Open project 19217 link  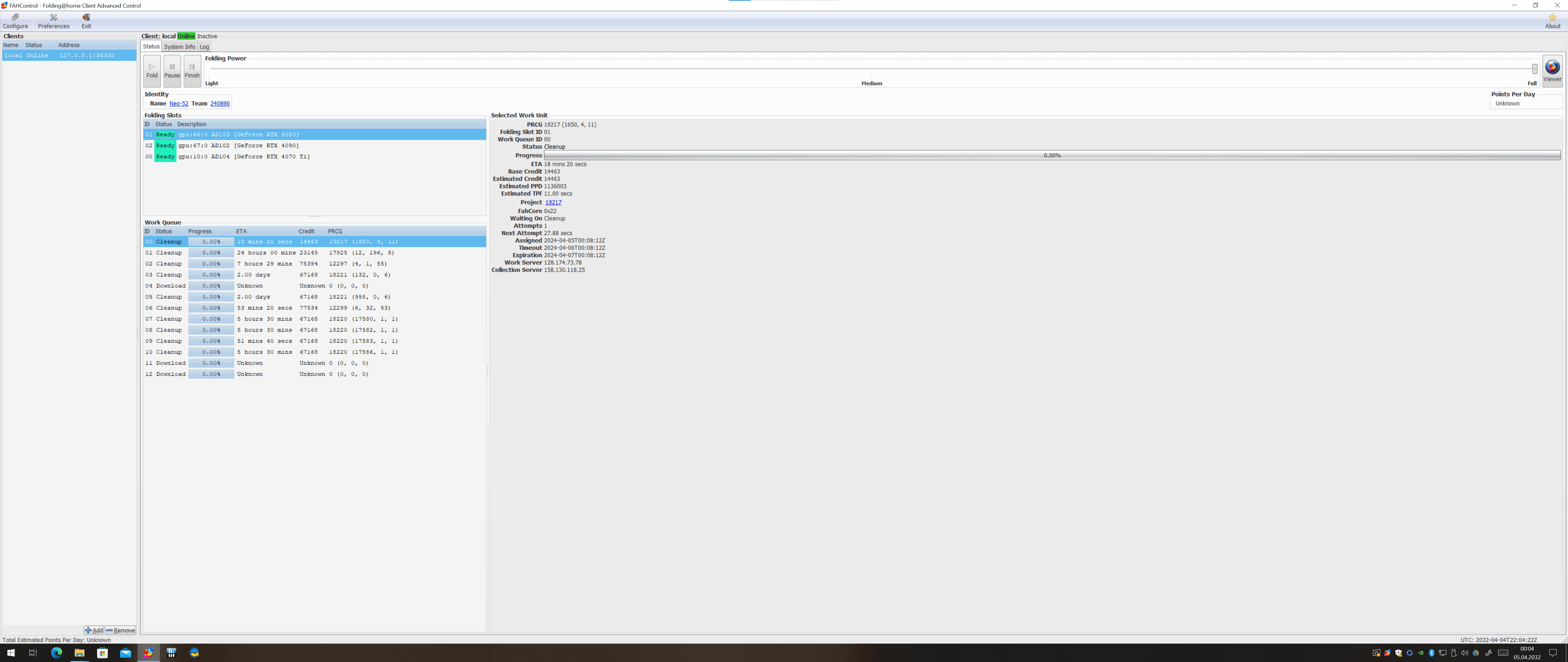[x=553, y=202]
